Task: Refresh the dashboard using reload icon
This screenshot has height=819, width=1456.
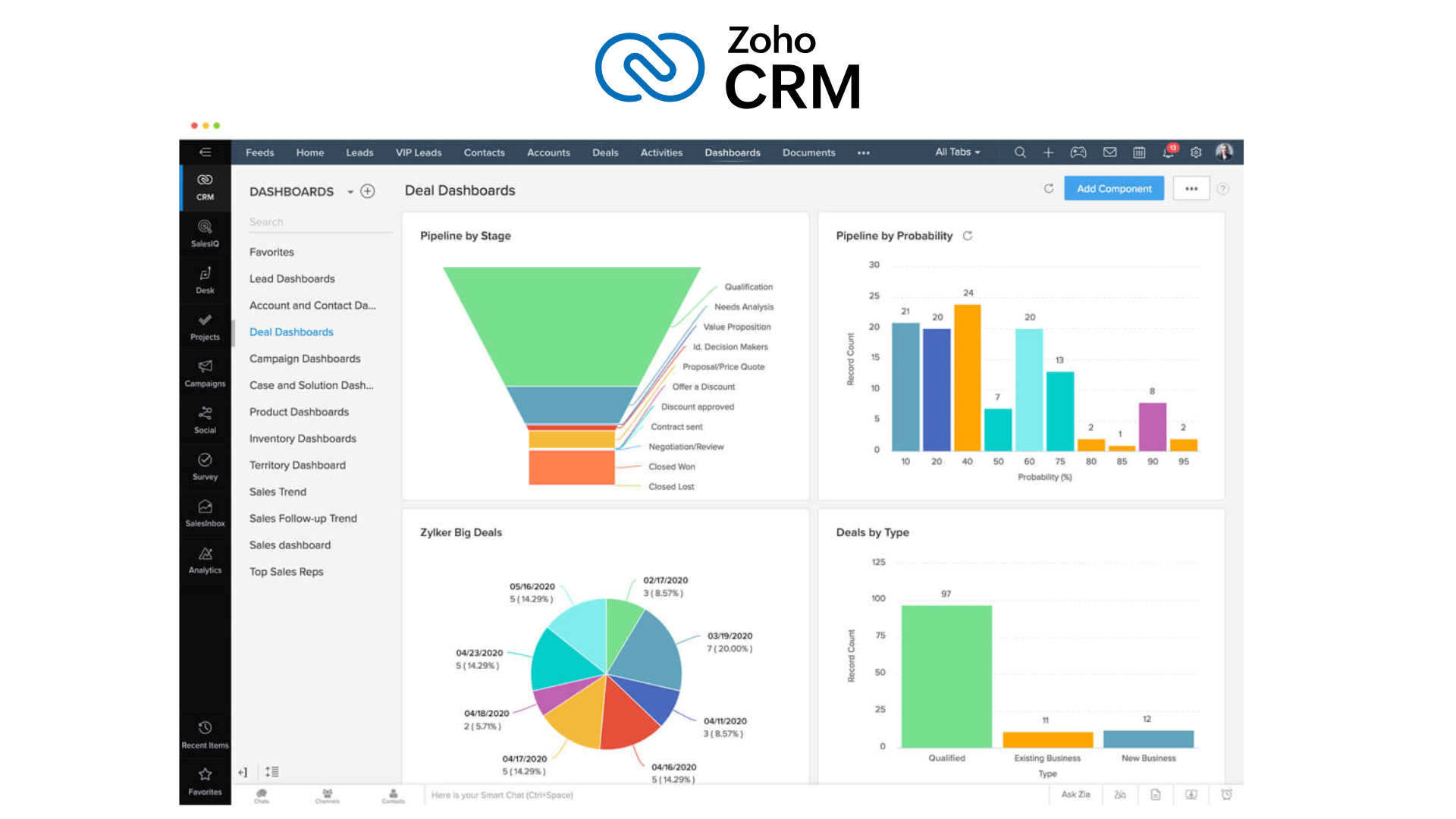Action: 1049,188
